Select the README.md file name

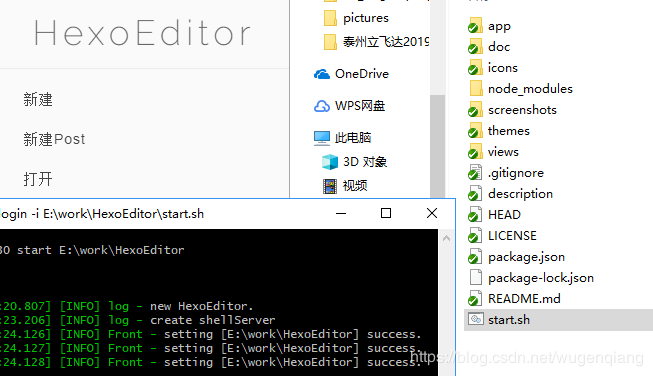[524, 299]
